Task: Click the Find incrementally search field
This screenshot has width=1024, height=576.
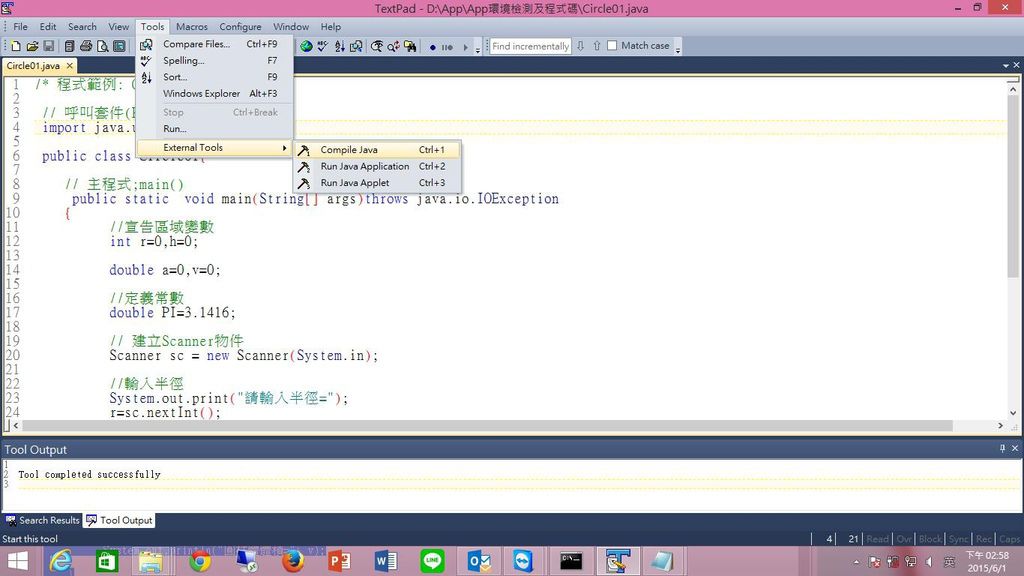Action: (530, 46)
